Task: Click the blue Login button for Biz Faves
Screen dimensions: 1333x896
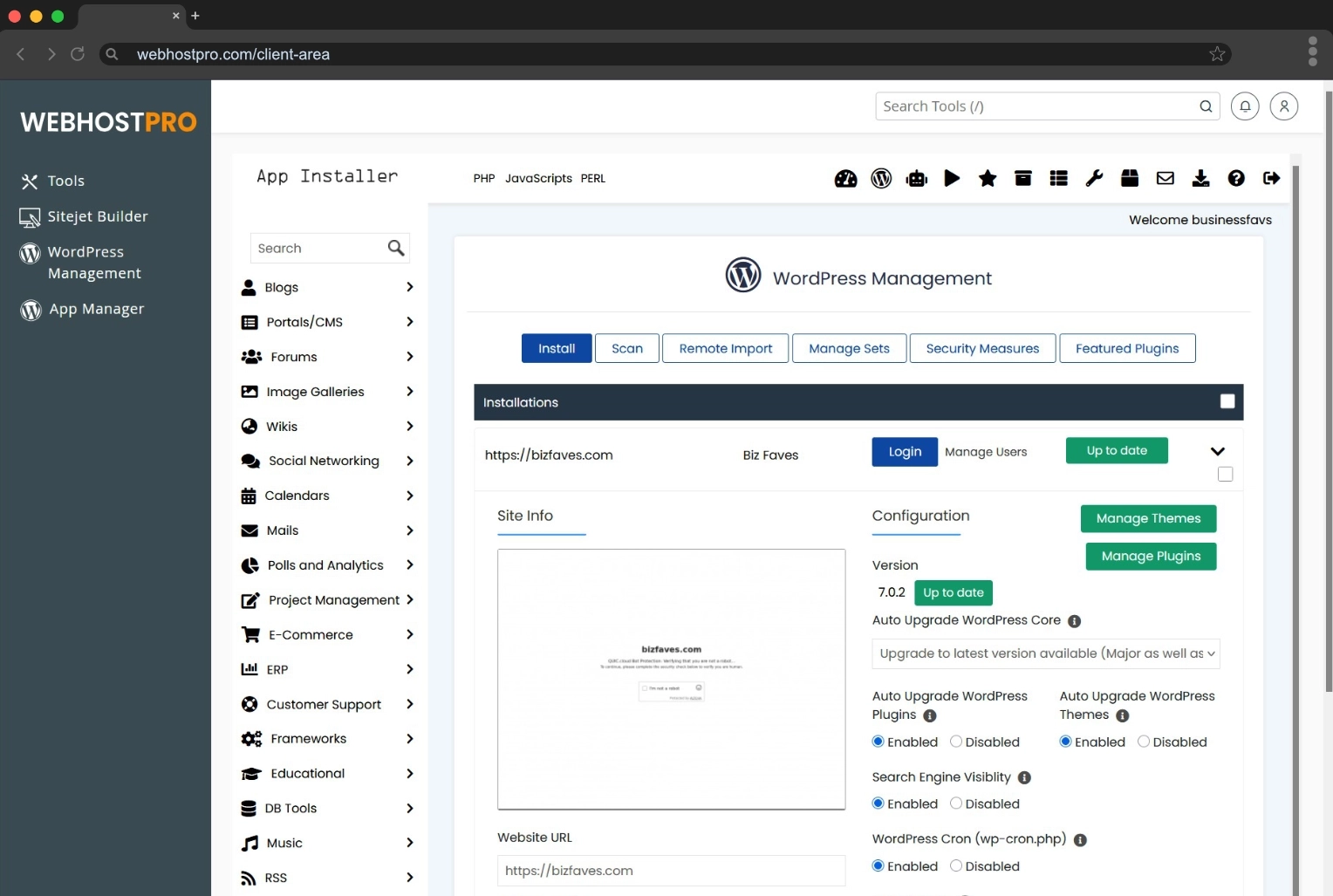Action: point(905,452)
